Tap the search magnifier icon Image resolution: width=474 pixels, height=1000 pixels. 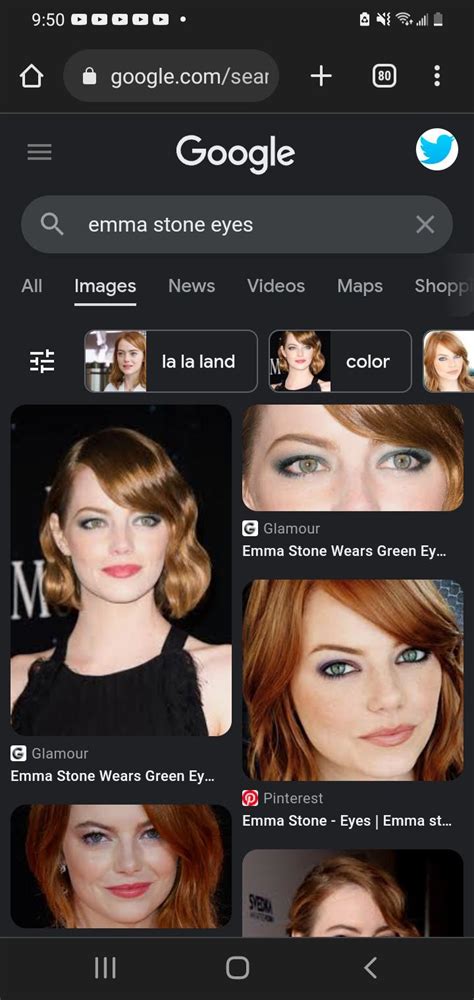51,224
